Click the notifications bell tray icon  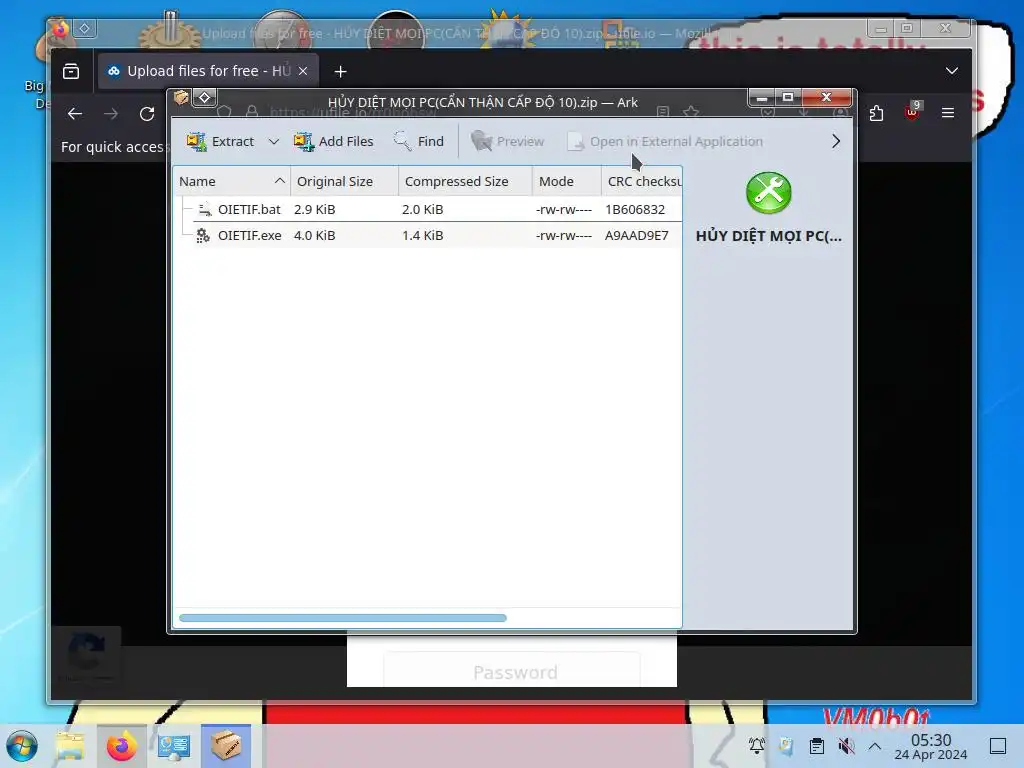[757, 745]
